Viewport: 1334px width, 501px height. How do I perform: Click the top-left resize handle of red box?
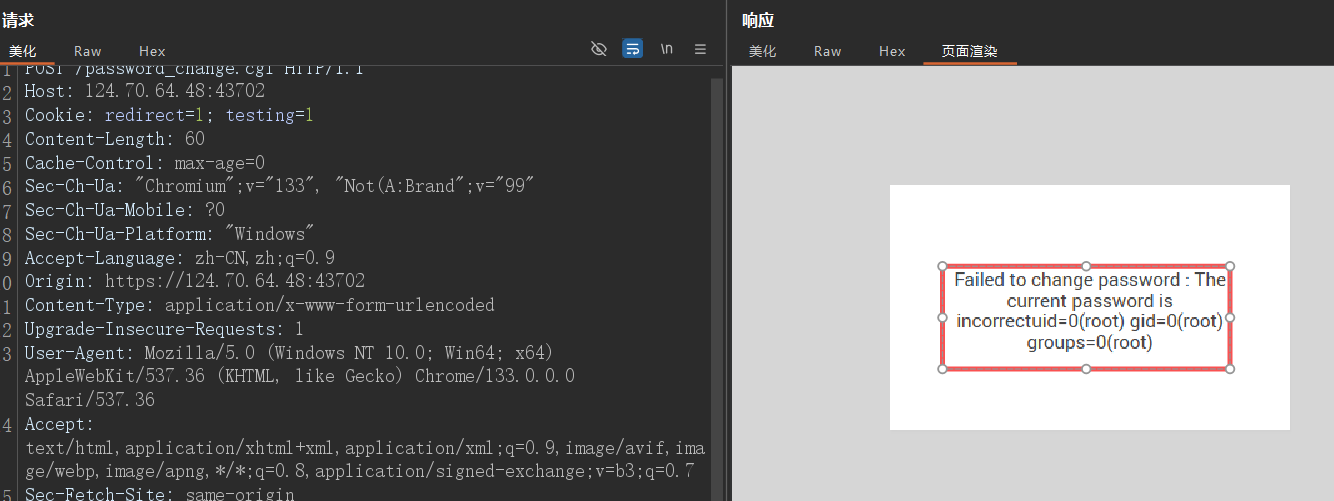(942, 266)
